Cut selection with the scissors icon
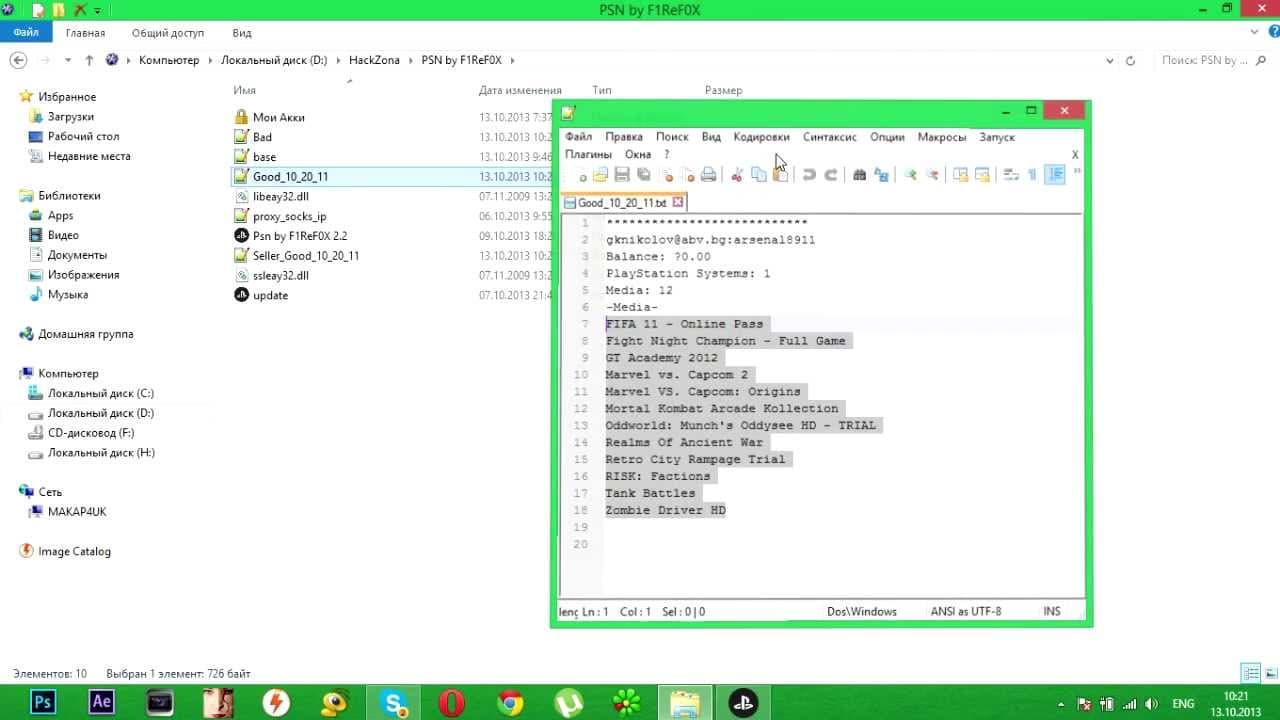The width and height of the screenshot is (1280, 720). pyautogui.click(x=737, y=175)
